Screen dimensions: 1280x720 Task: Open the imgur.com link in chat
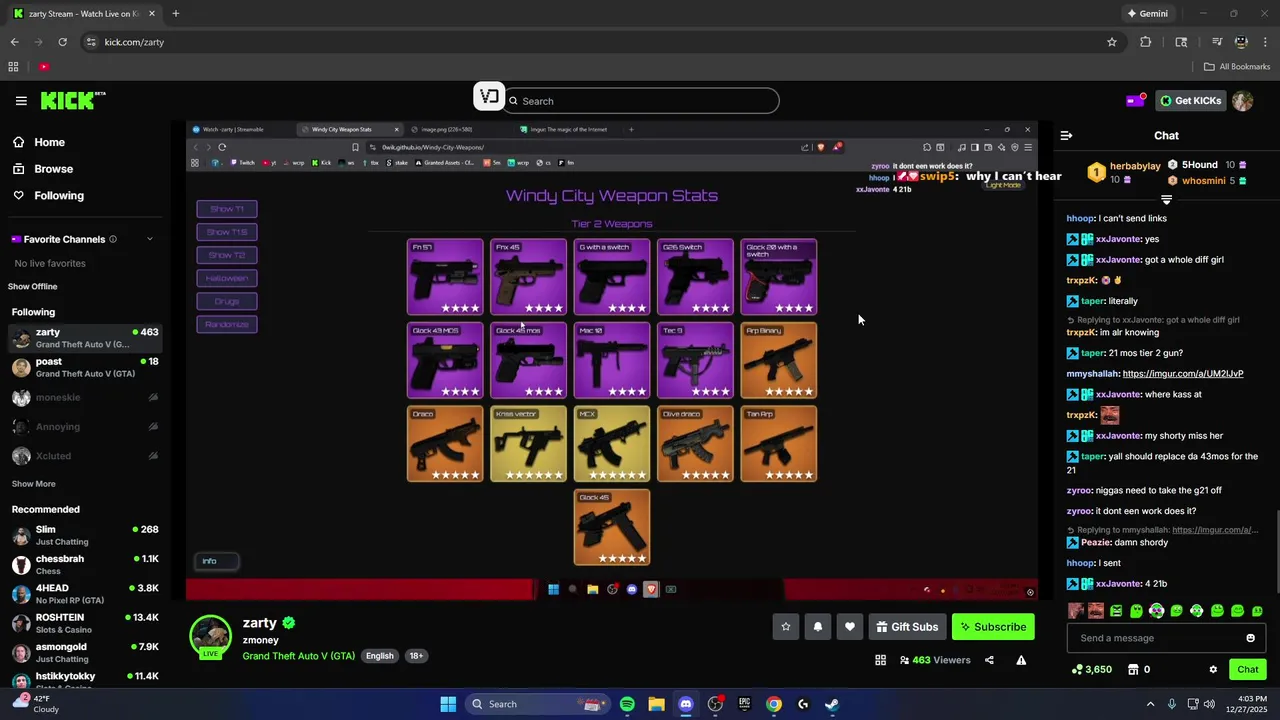coord(1183,373)
